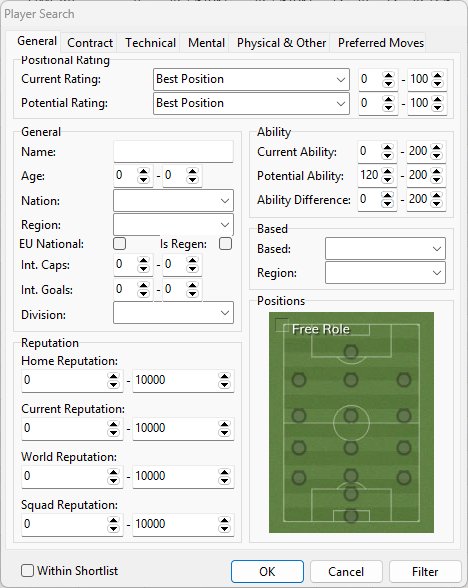Enable the Free Role checkbox
This screenshot has width=468, height=588.
click(281, 325)
